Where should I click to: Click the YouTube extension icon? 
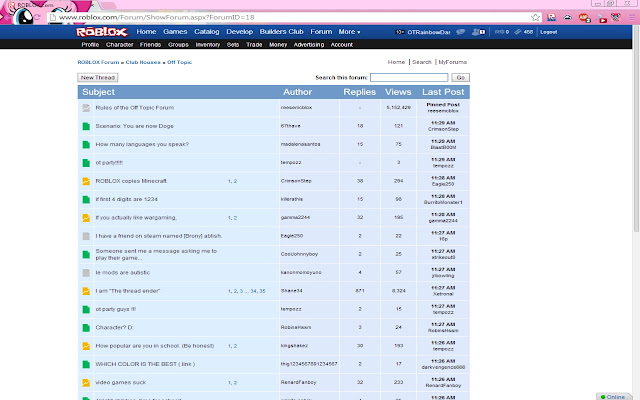602,18
